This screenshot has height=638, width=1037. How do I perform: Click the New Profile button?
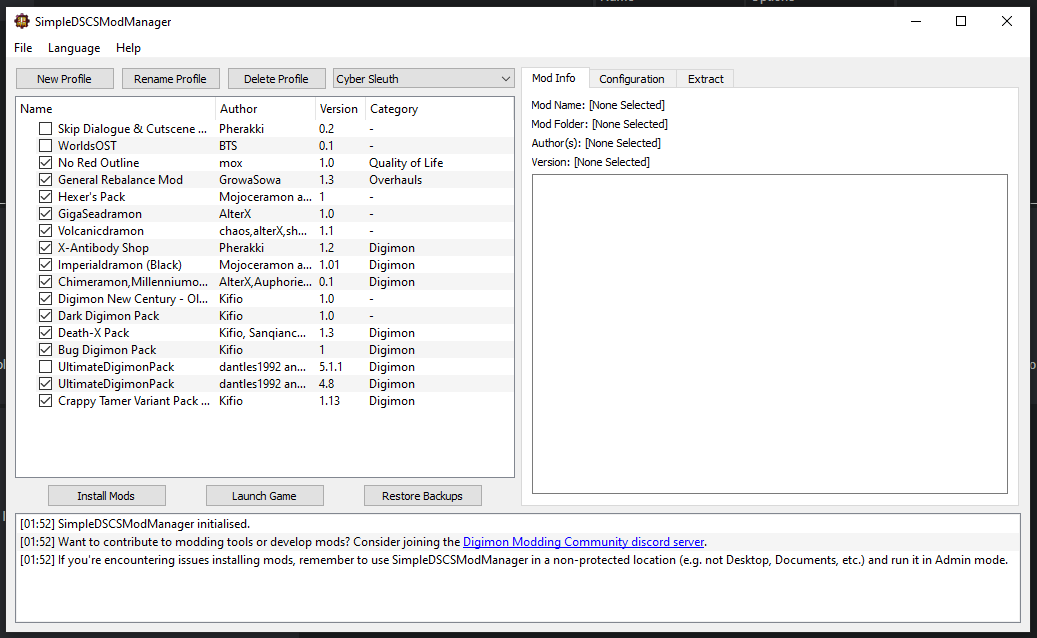64,79
